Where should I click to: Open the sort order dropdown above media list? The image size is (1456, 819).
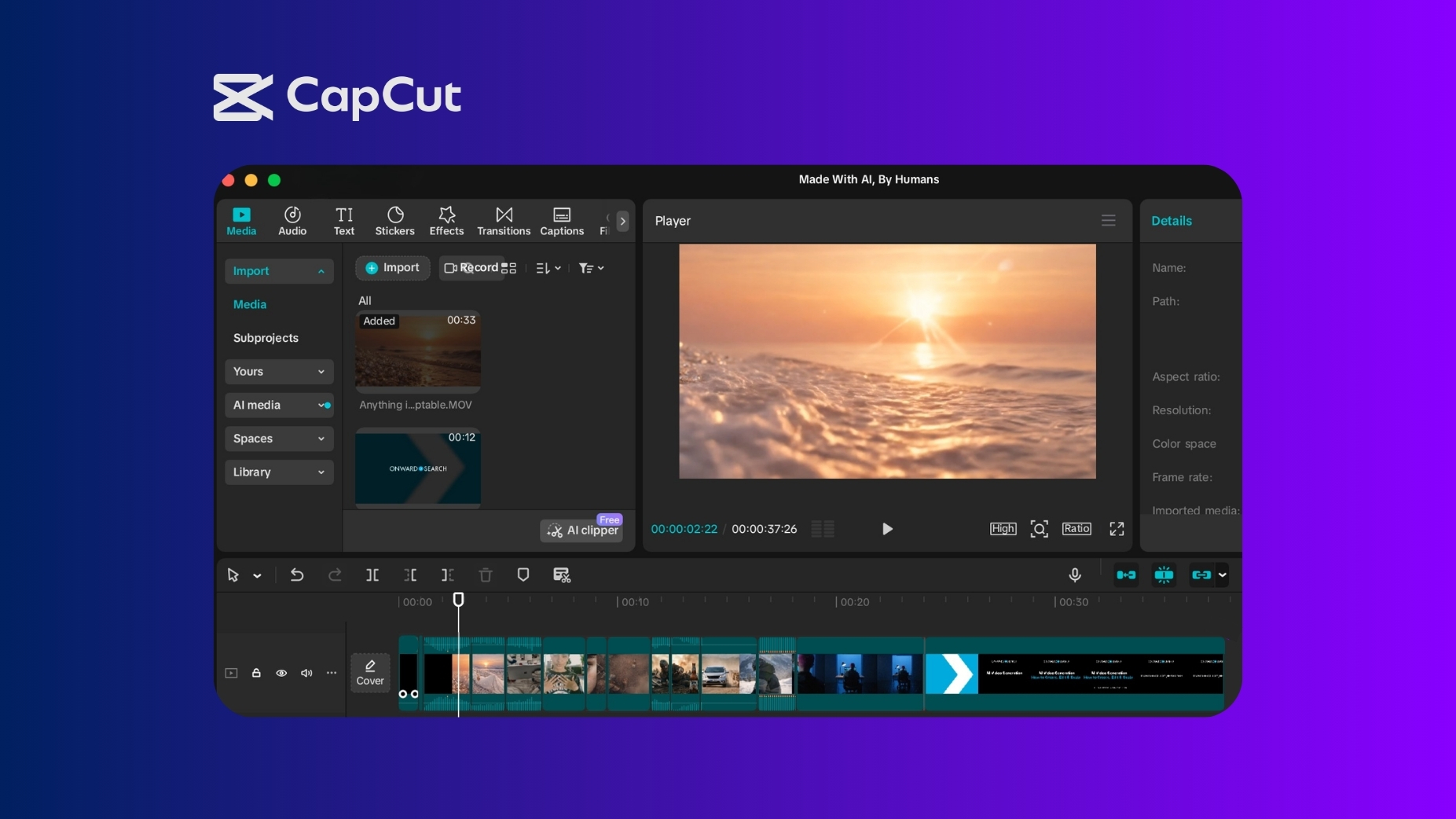548,268
